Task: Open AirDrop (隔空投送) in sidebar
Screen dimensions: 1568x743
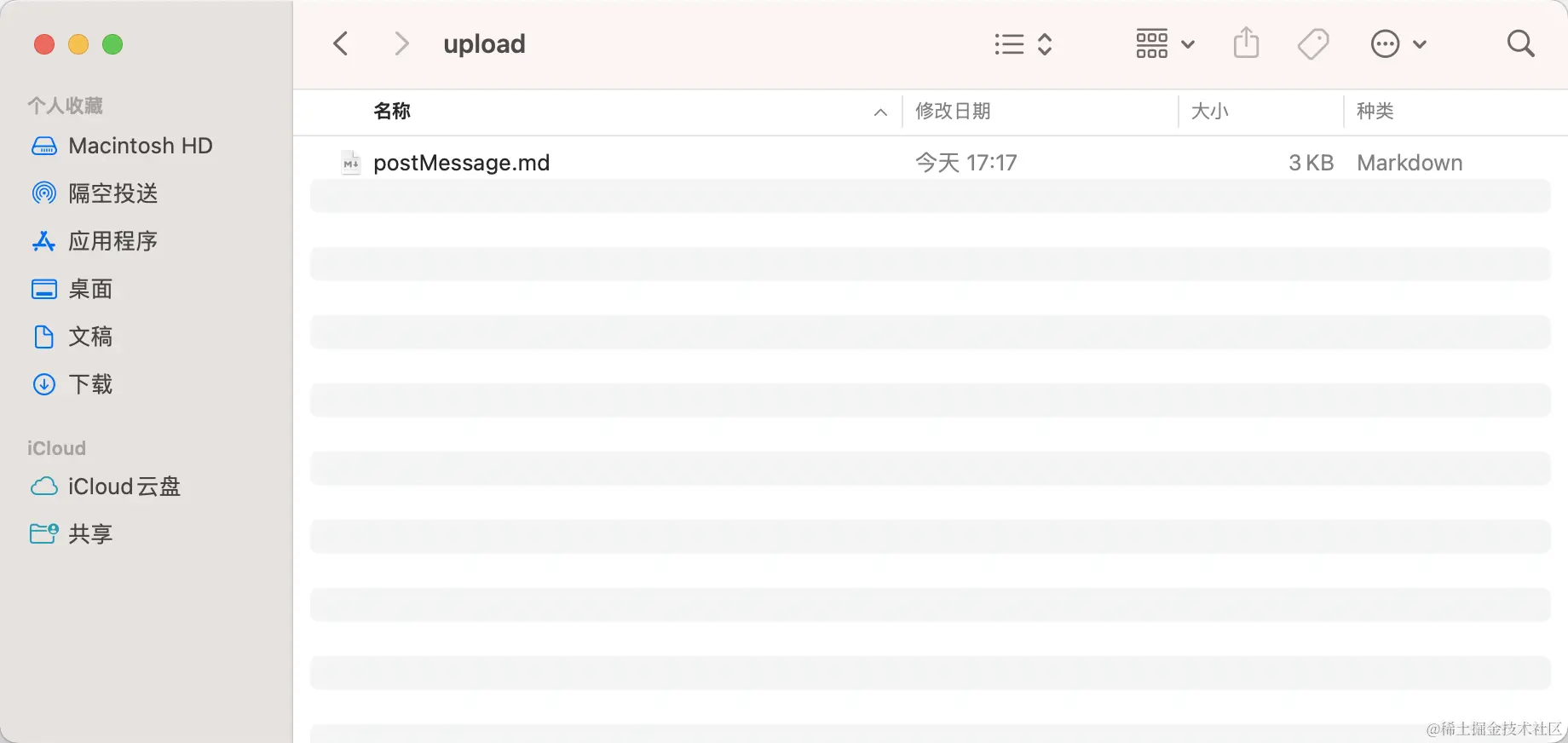Action: (112, 193)
